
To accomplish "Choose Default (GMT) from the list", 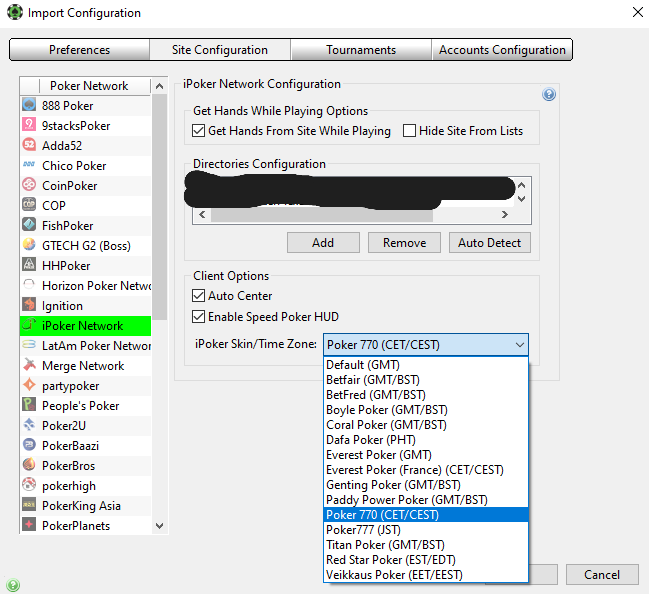I will [426, 365].
